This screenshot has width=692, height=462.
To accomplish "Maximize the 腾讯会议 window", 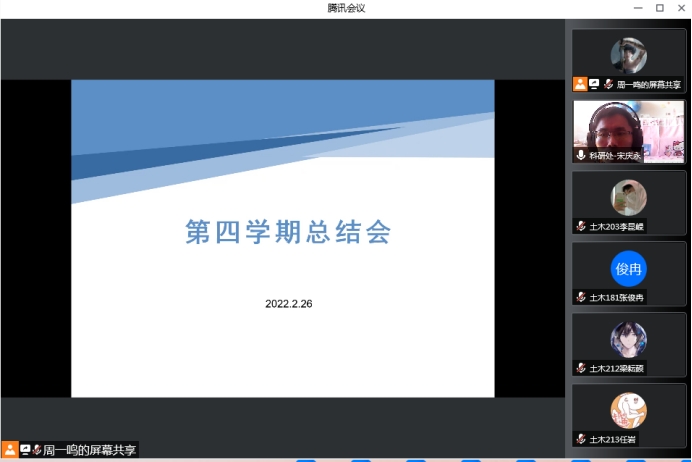I will 659,8.
